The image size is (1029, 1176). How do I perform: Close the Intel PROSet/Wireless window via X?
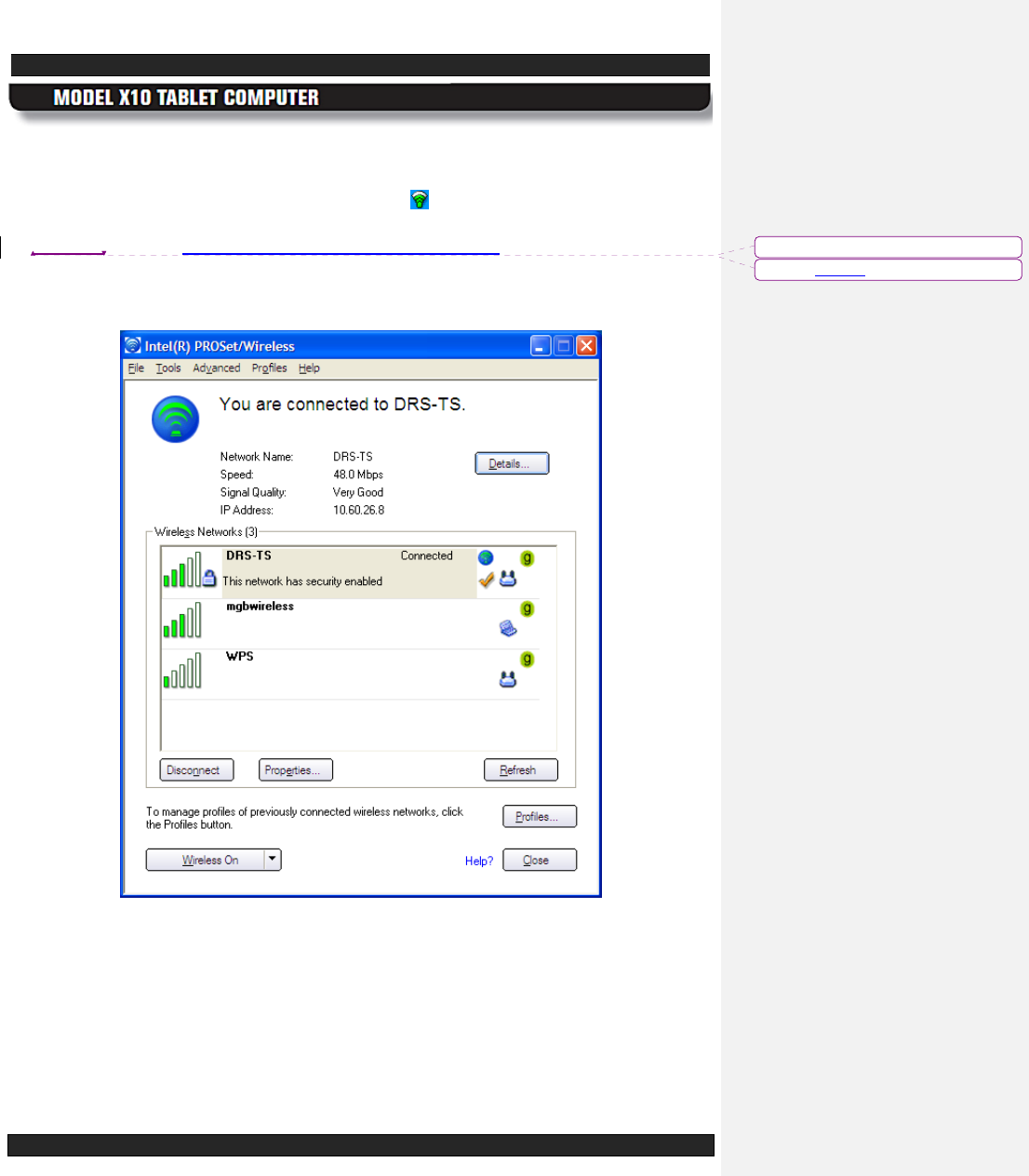pos(586,346)
